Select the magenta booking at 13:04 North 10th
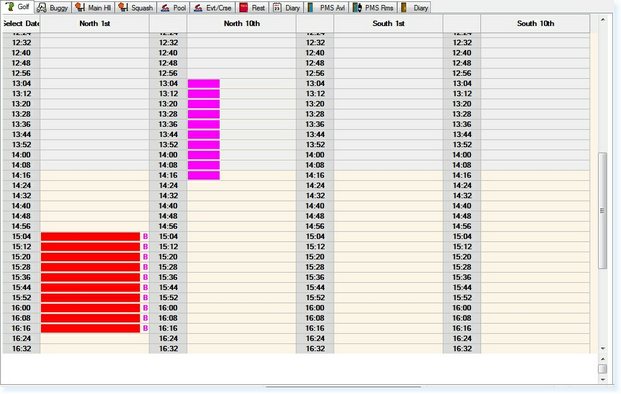 204,84
